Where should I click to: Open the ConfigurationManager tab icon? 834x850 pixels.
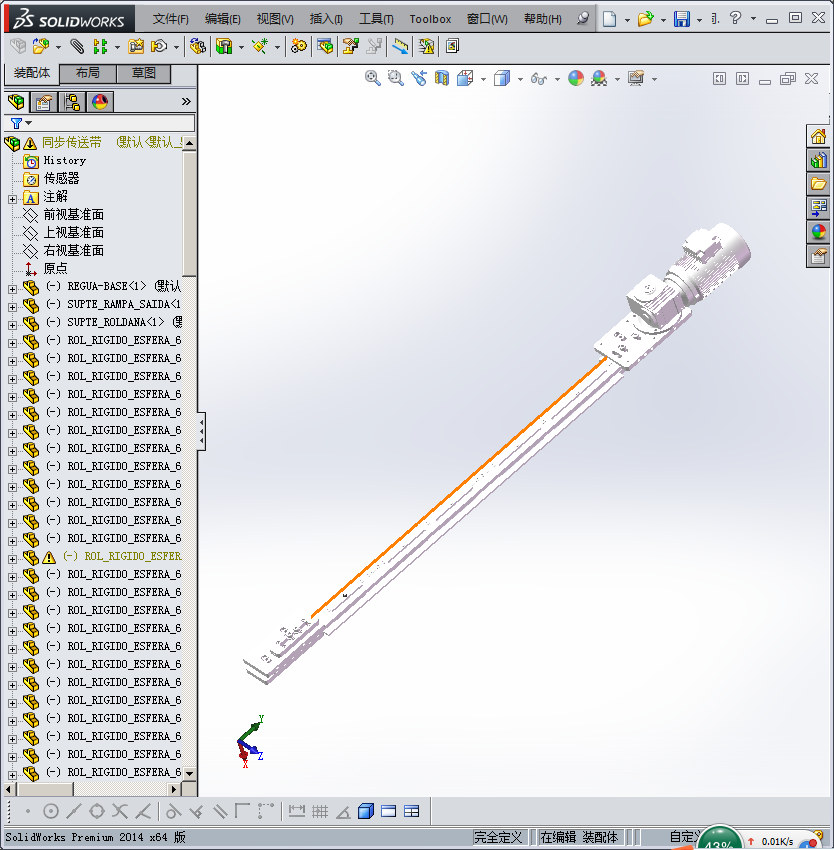72,101
